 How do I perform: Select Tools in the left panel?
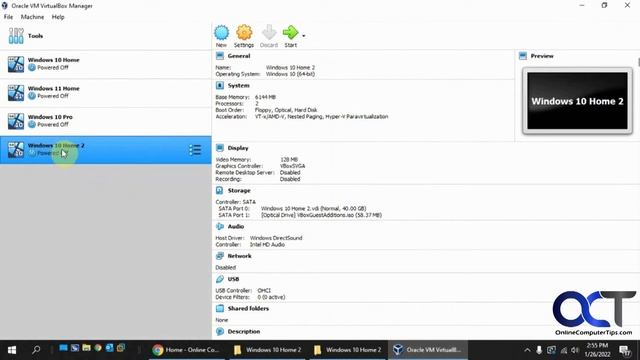[106, 36]
